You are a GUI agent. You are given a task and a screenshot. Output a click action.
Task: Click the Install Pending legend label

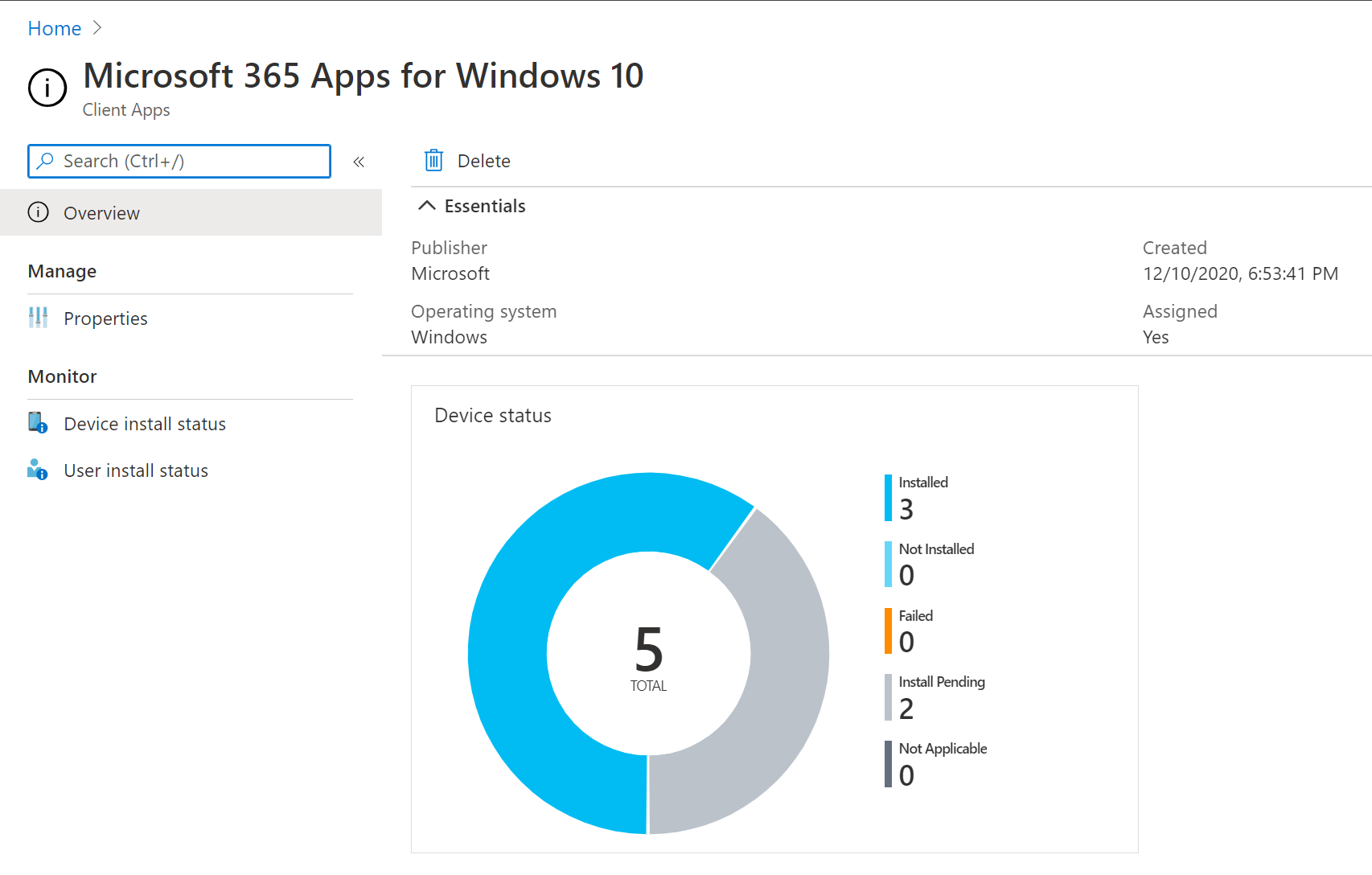(942, 682)
